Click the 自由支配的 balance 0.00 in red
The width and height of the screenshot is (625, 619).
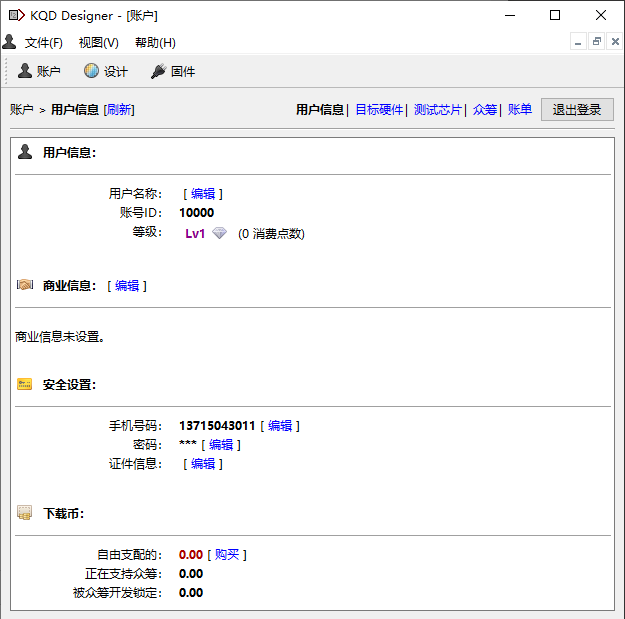191,554
